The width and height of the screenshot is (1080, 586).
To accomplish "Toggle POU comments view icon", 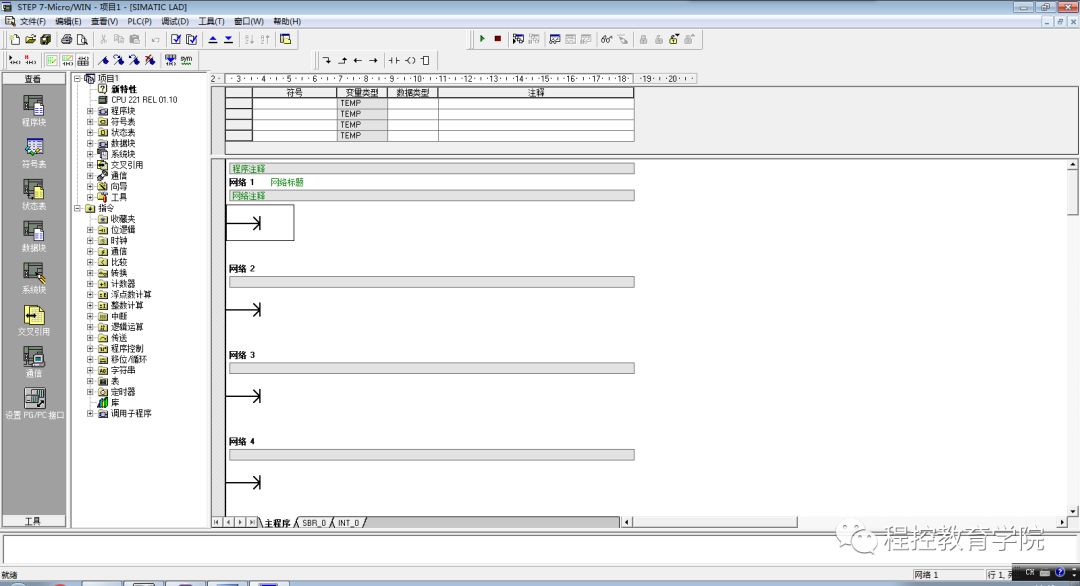I will click(52, 60).
